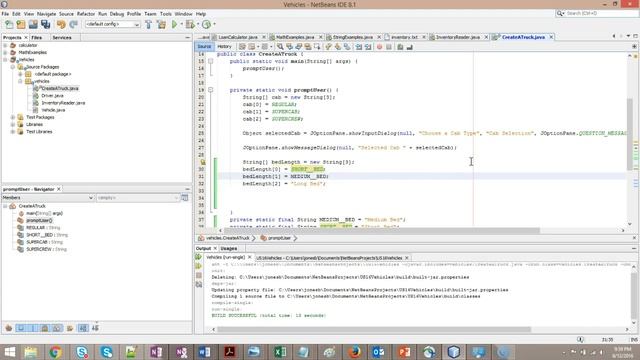
Task: Stop macro recording in editor toolbar
Action: [389, 47]
